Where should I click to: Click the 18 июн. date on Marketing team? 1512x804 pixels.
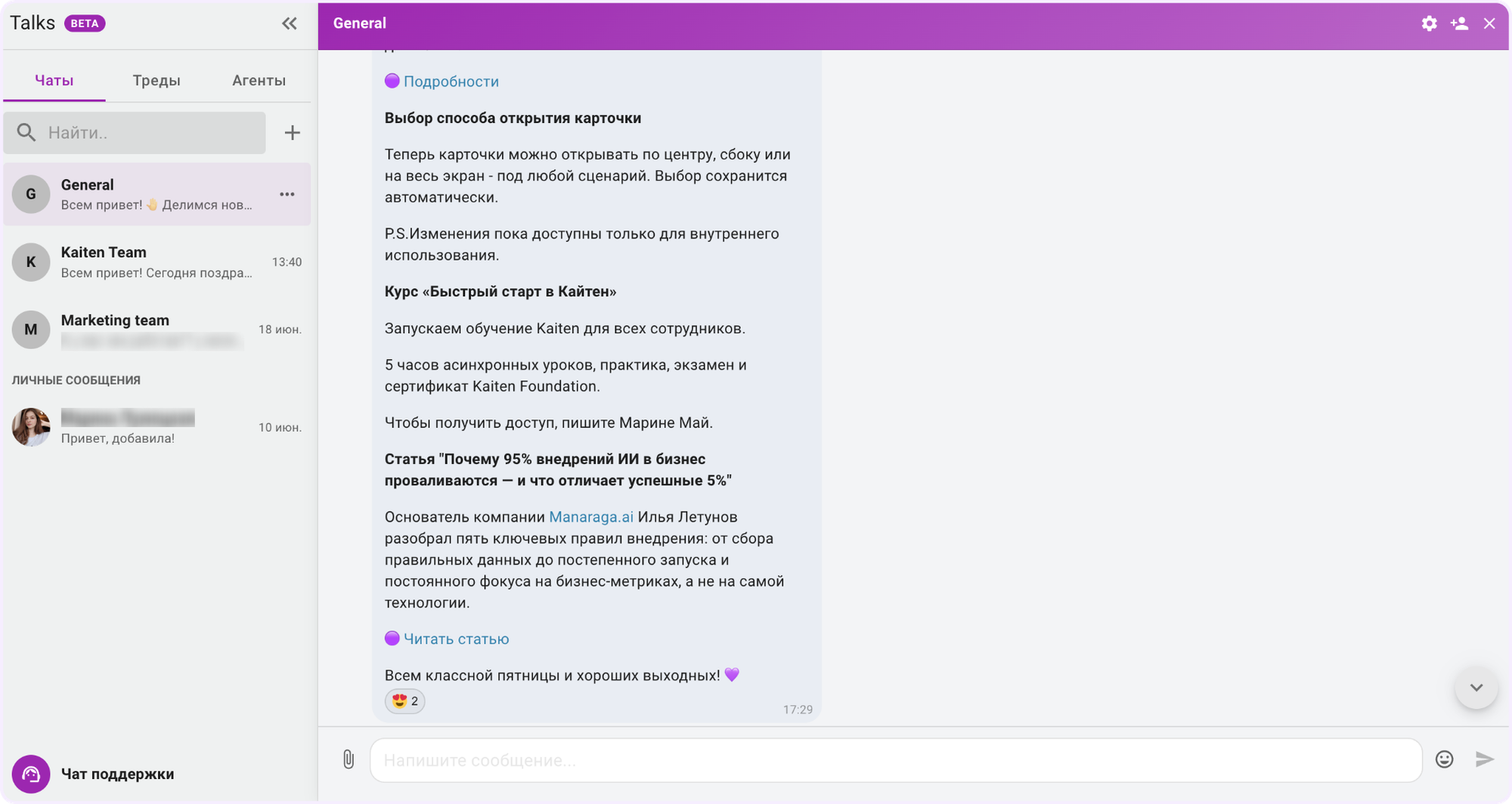tap(280, 329)
